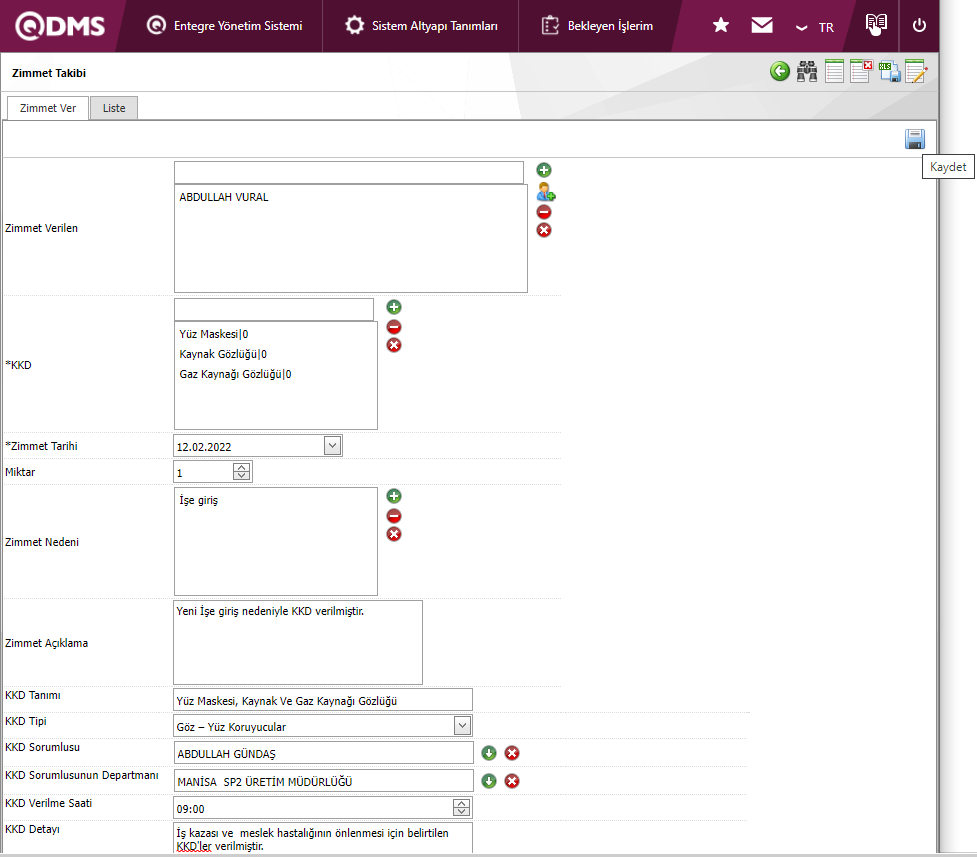This screenshot has height=857, width=977.
Task: Click the list with red X delete icon
Action: click(x=862, y=72)
